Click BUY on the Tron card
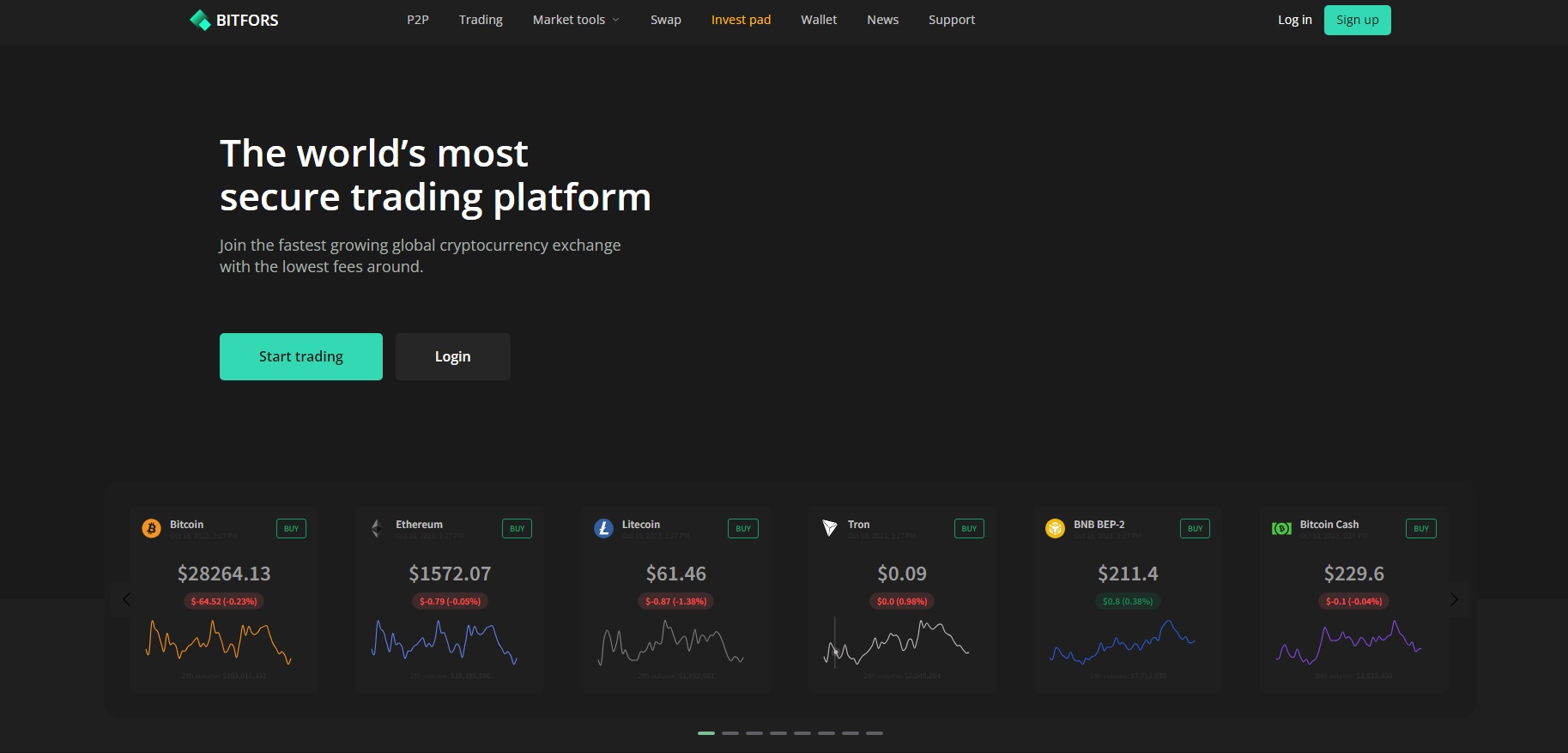 [969, 529]
